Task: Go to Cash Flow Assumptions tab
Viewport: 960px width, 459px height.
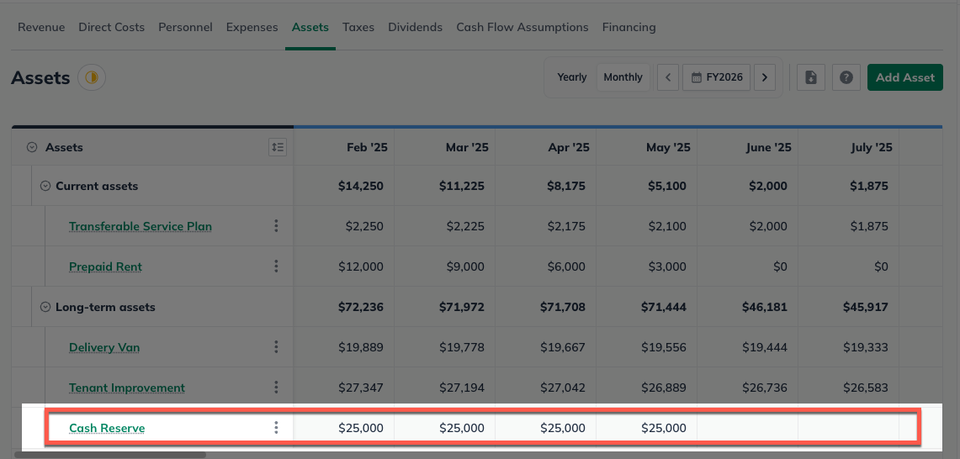Action: click(x=522, y=27)
